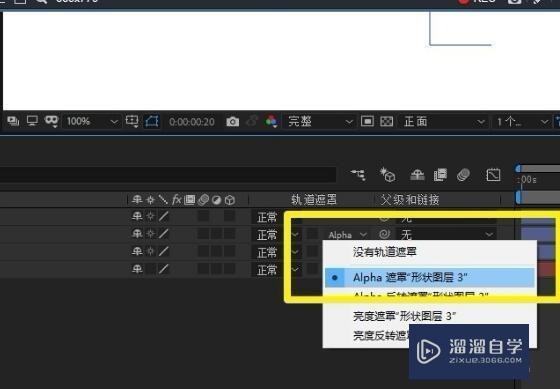Click the 父级和链接 column header

pyautogui.click(x=410, y=200)
